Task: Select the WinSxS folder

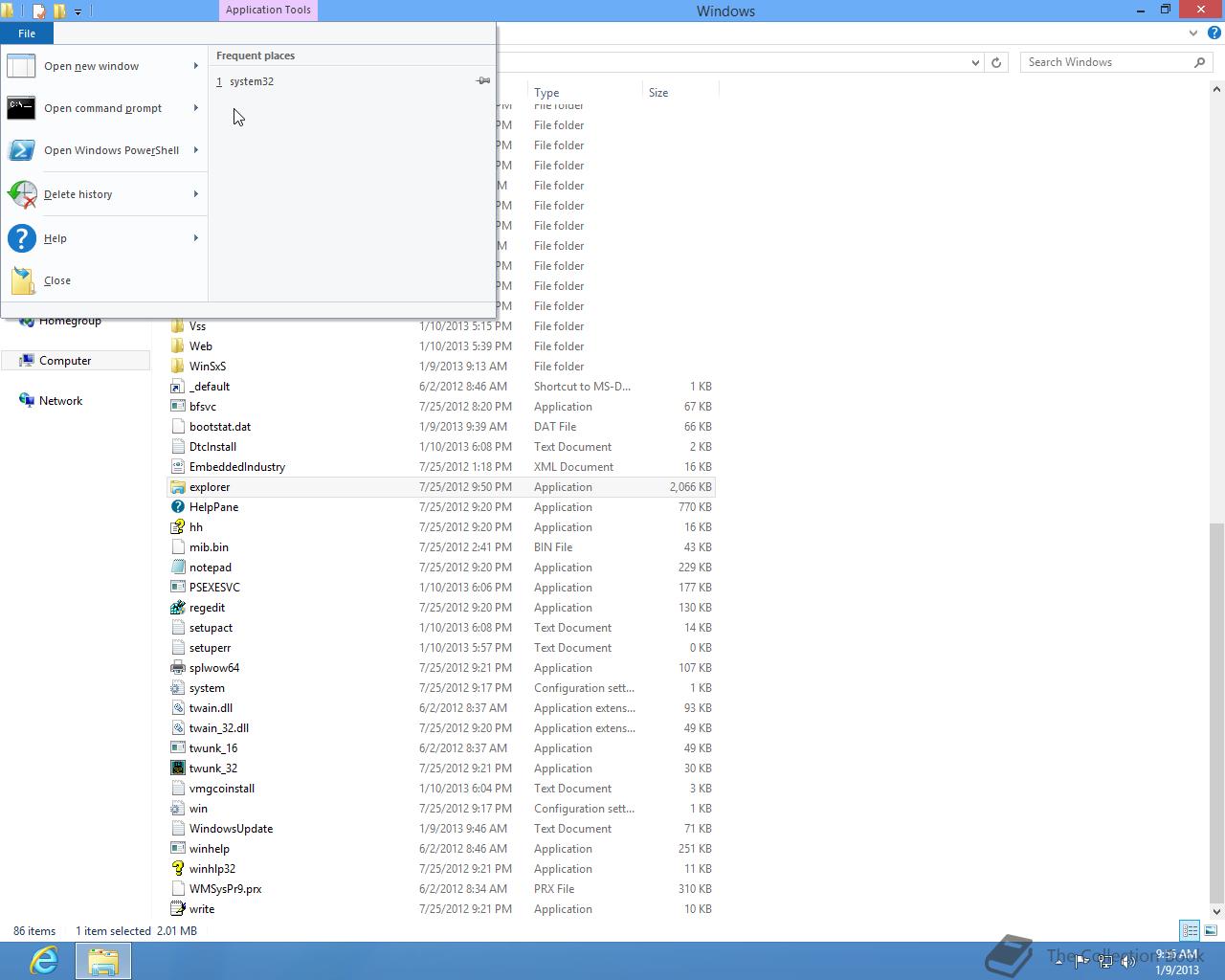Action: 441,367
